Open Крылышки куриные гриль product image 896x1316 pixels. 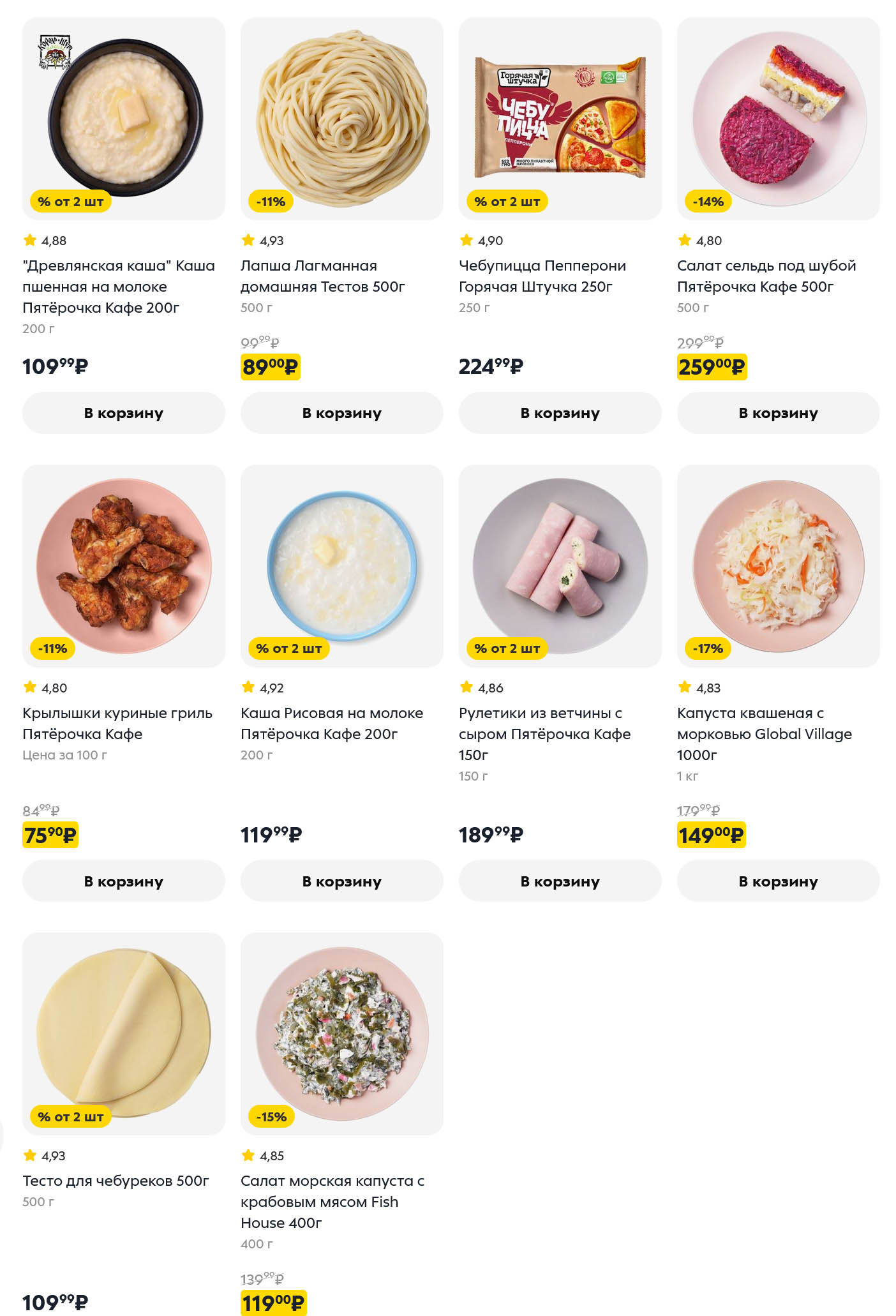coord(123,565)
